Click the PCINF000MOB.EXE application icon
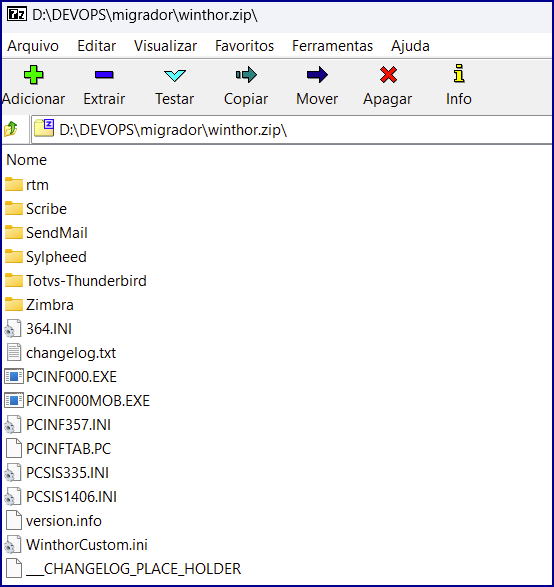 click(14, 400)
